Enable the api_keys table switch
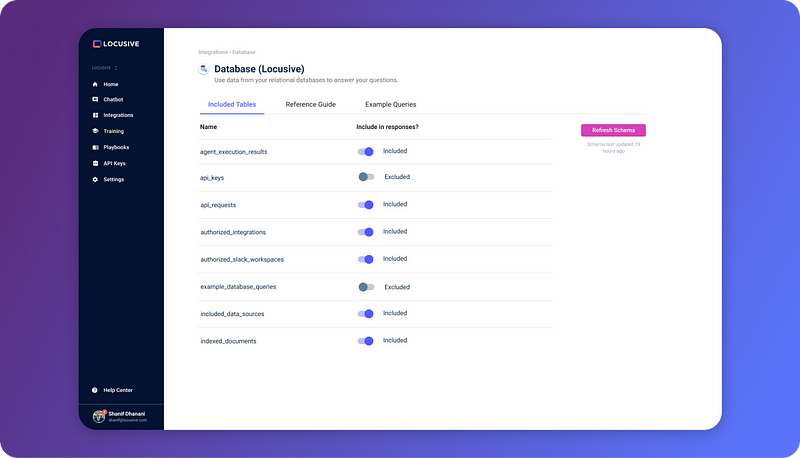The image size is (800, 458). coord(366,177)
